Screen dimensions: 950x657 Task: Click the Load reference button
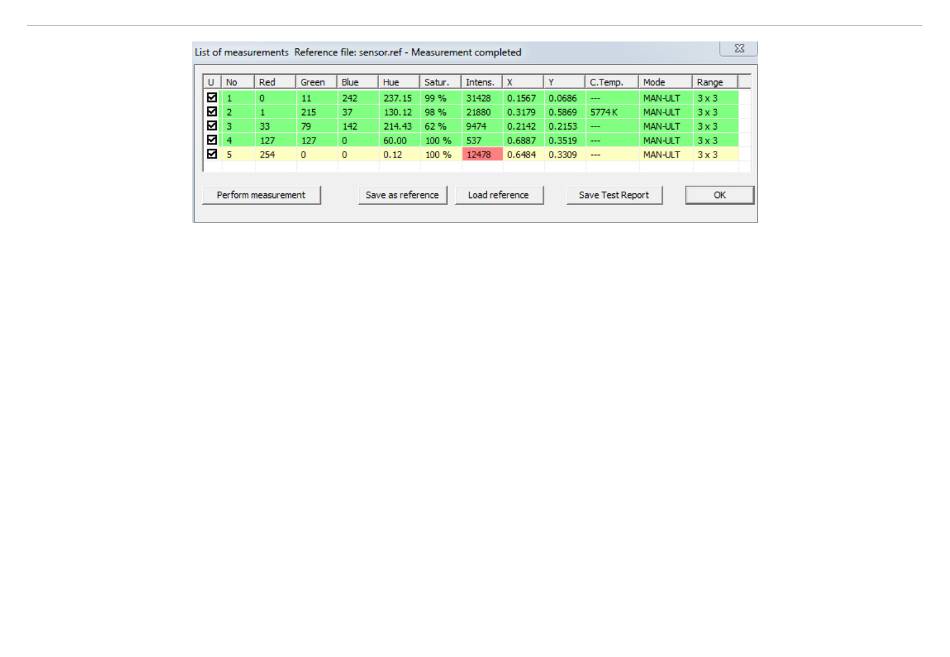(x=499, y=195)
